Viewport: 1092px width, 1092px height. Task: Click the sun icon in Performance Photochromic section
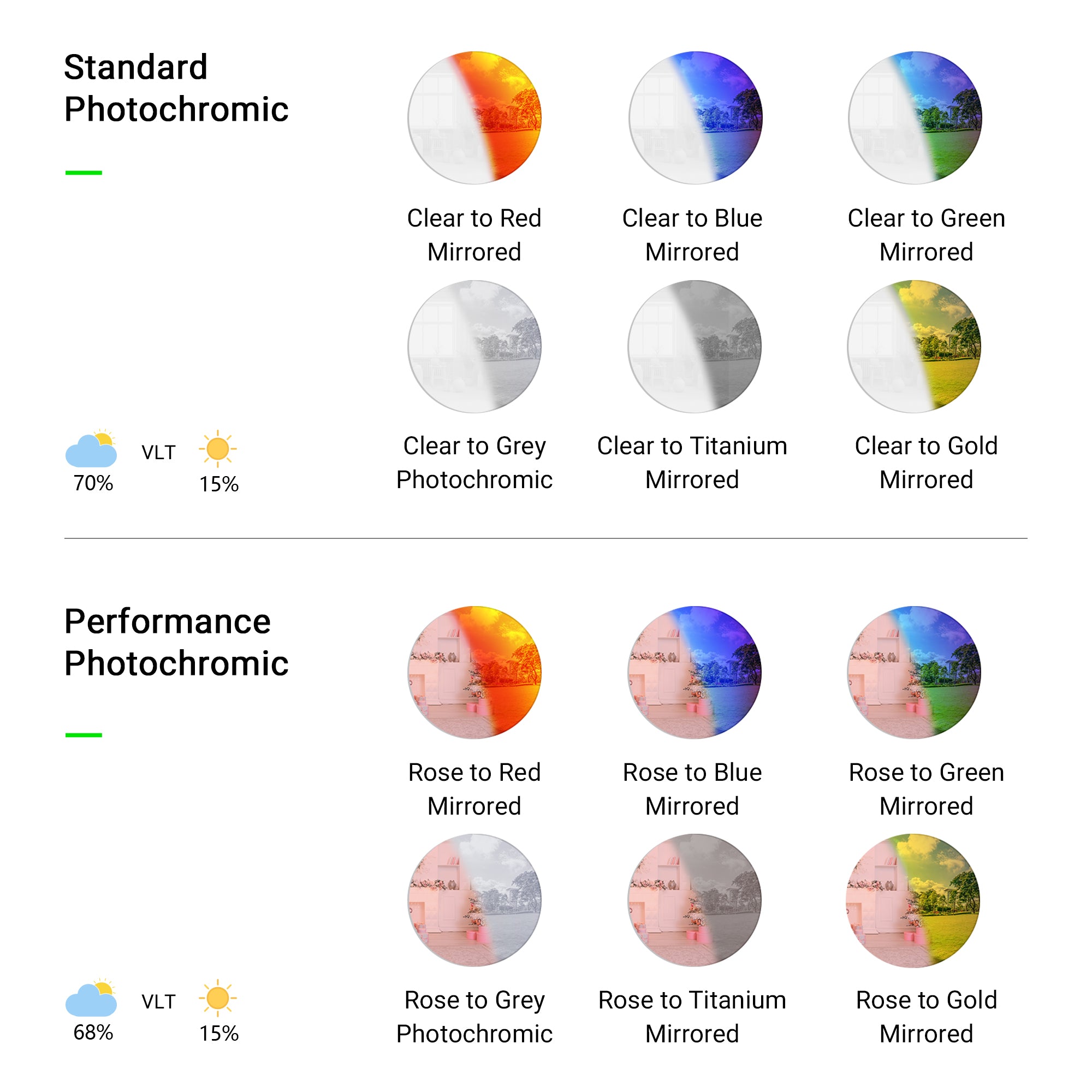218,998
